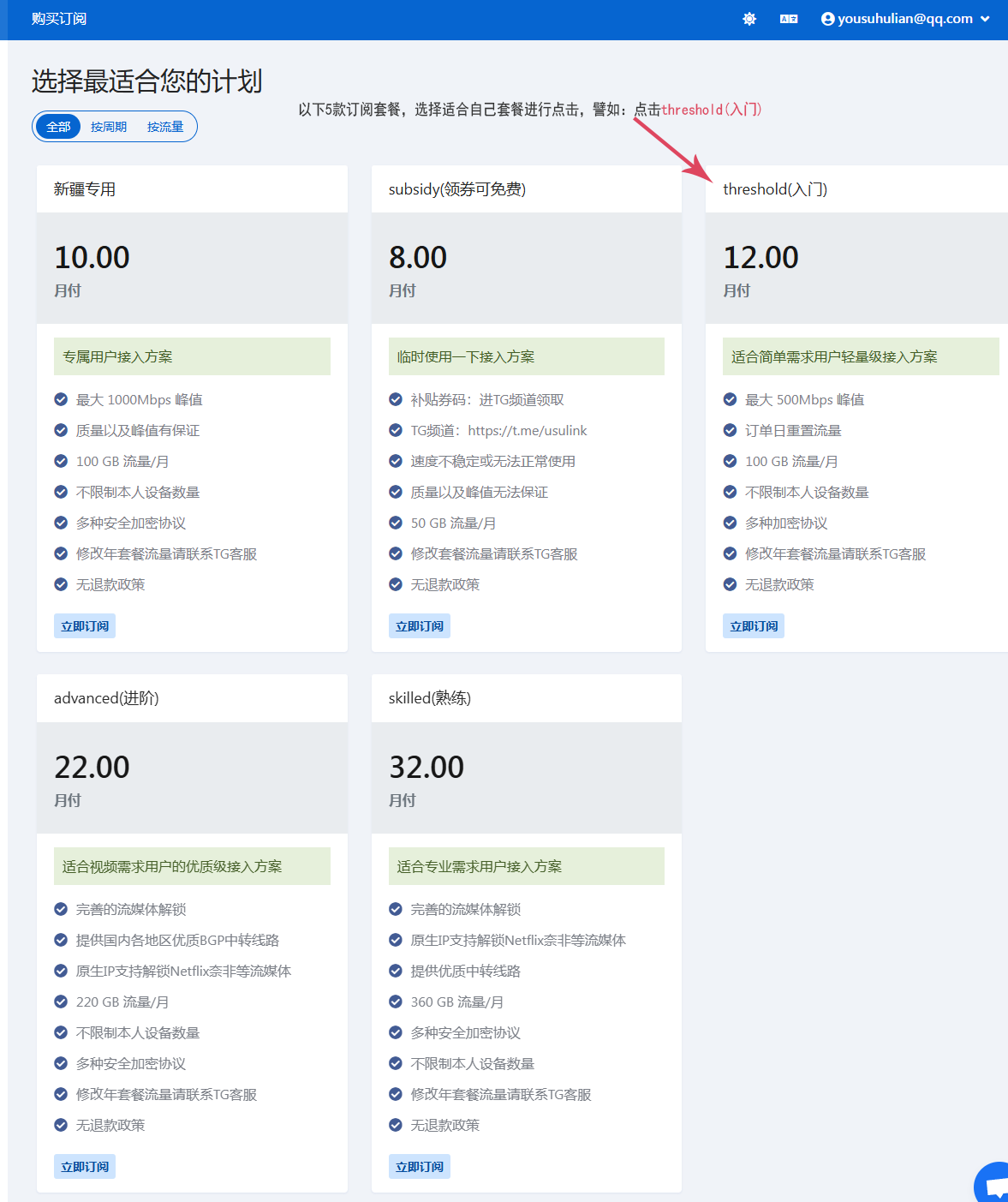
Task: Click 立即订阅 on the threshold(入门) plan
Action: (x=753, y=625)
